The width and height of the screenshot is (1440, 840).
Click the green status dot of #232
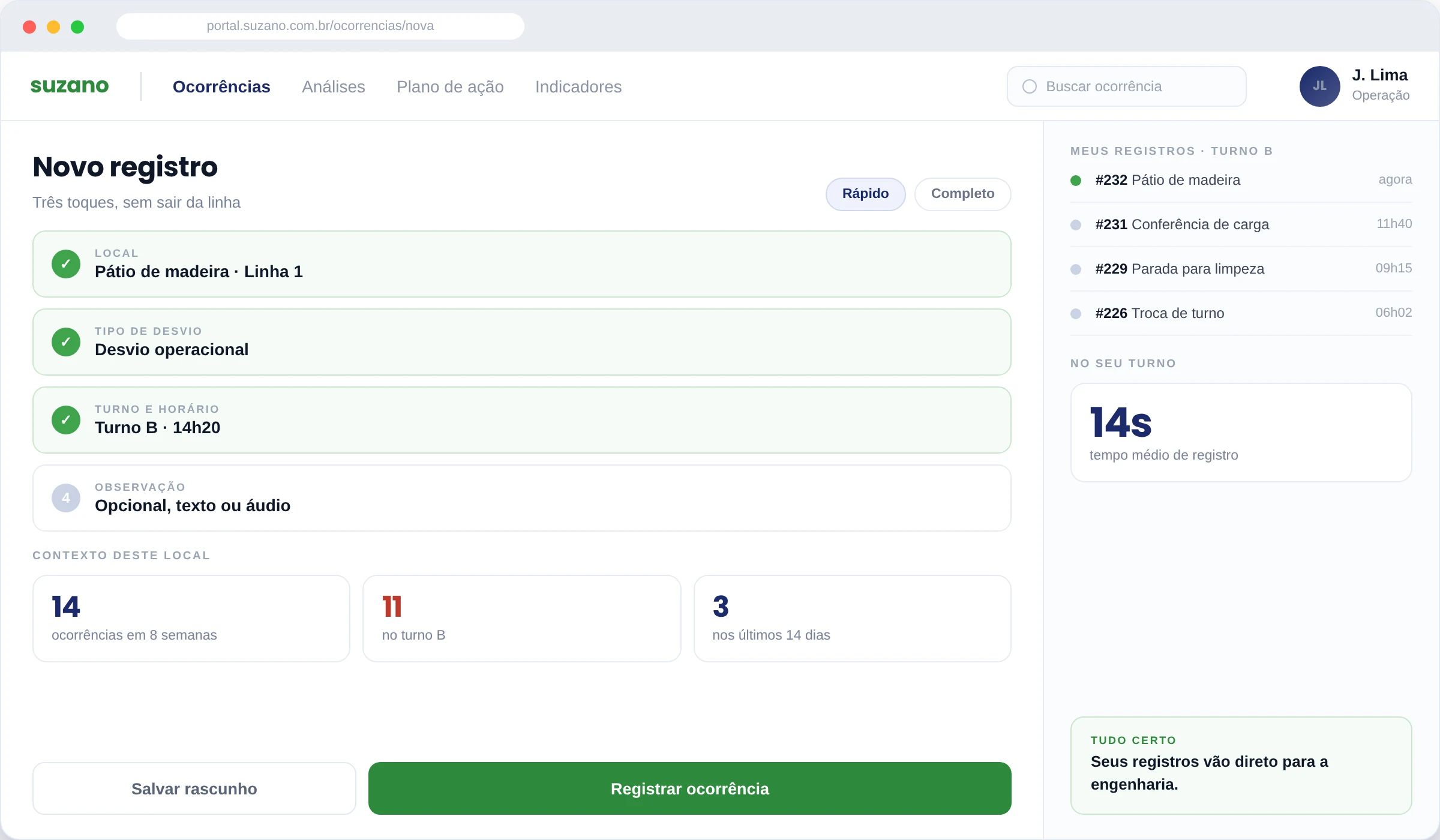[x=1076, y=181]
